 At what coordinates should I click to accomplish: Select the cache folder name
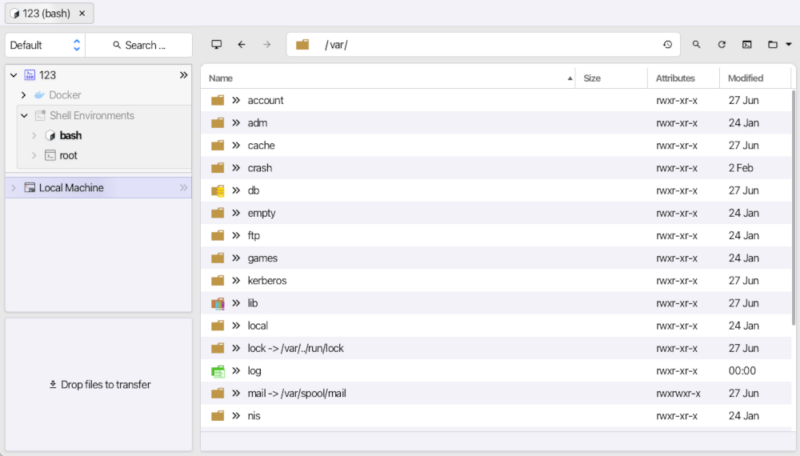tap(261, 145)
